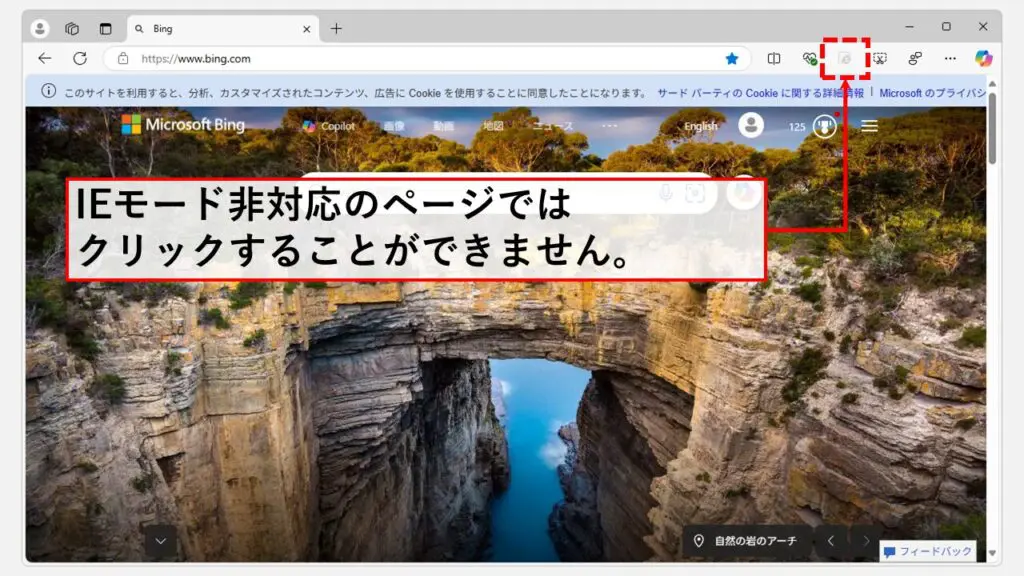Click the rewards points 125
This screenshot has width=1024, height=576.
[797, 127]
